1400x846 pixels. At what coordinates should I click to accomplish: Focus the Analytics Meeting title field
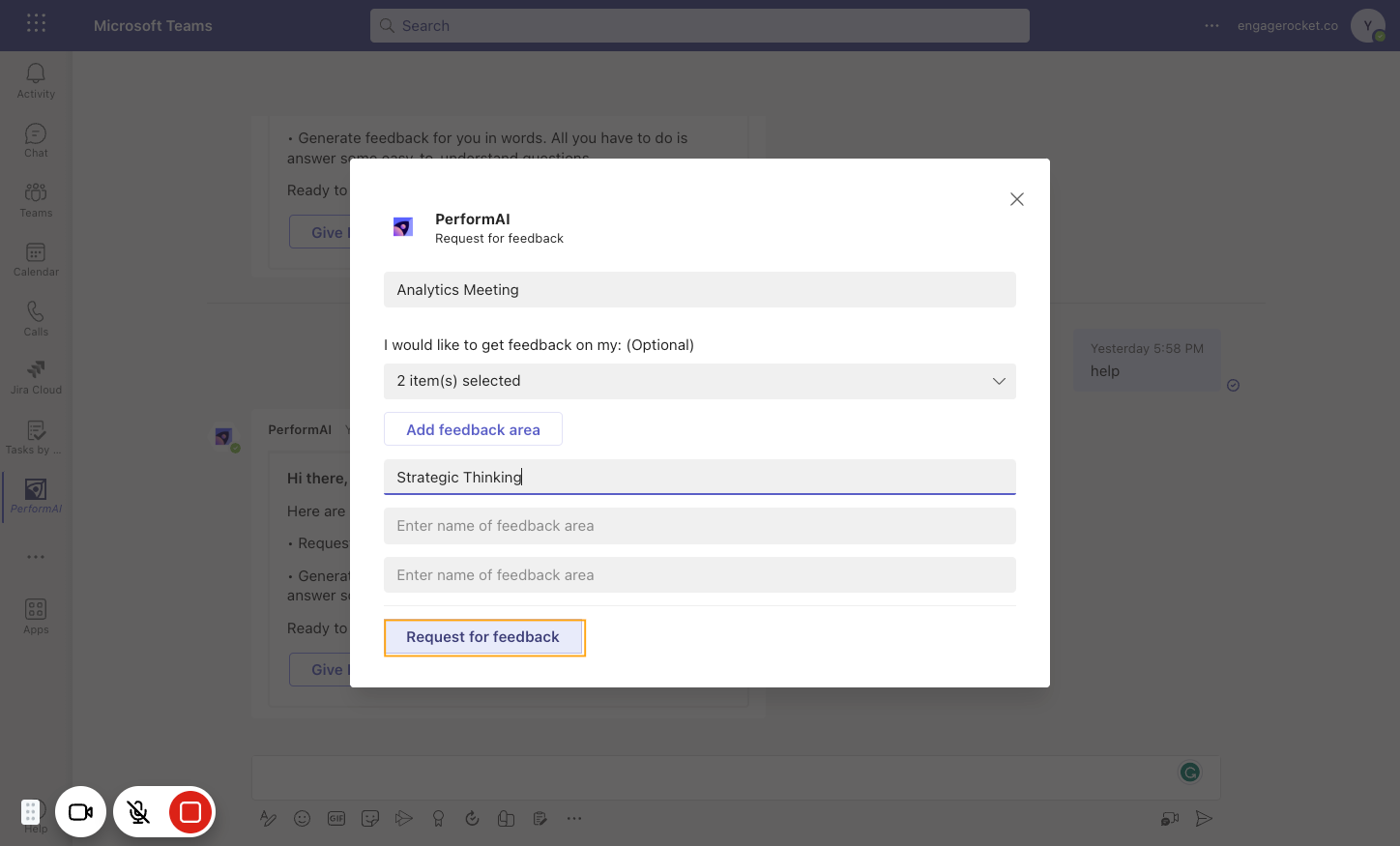point(700,290)
